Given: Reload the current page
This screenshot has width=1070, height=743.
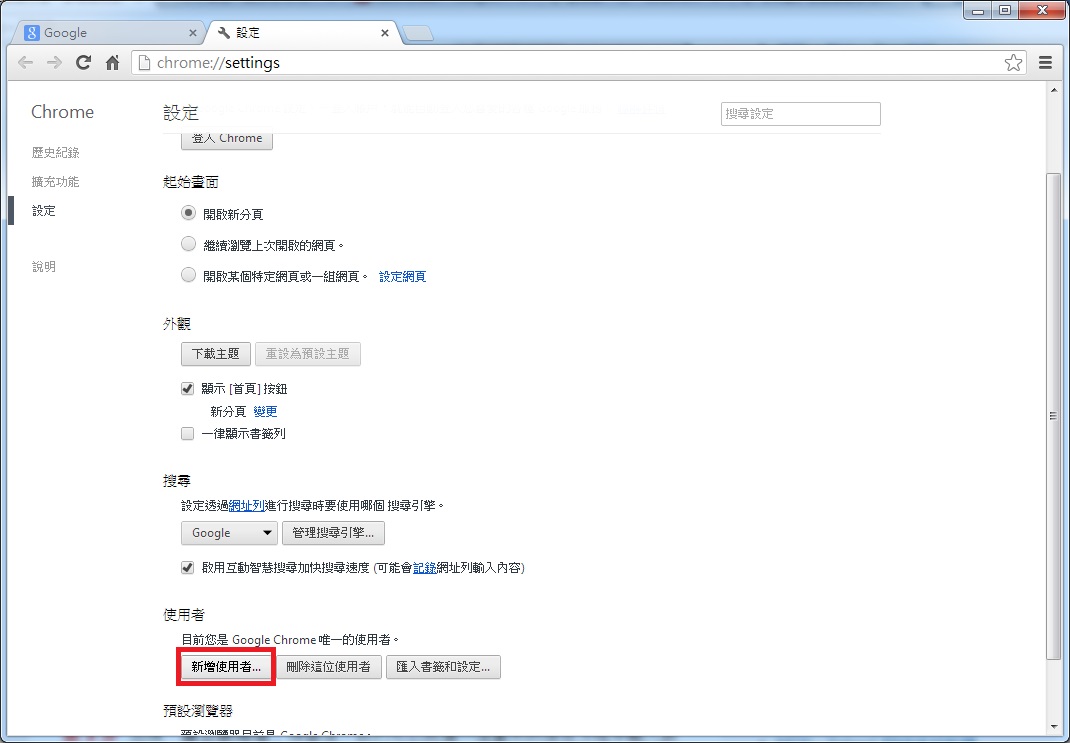Looking at the screenshot, I should [x=83, y=62].
